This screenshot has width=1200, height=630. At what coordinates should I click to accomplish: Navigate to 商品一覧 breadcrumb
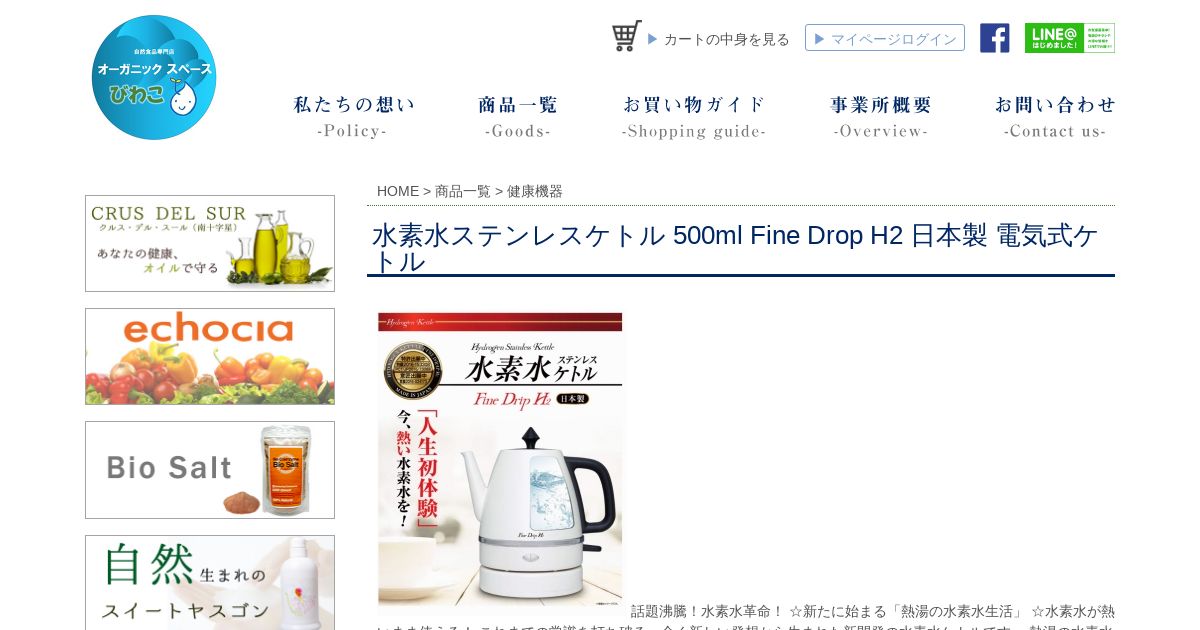463,191
